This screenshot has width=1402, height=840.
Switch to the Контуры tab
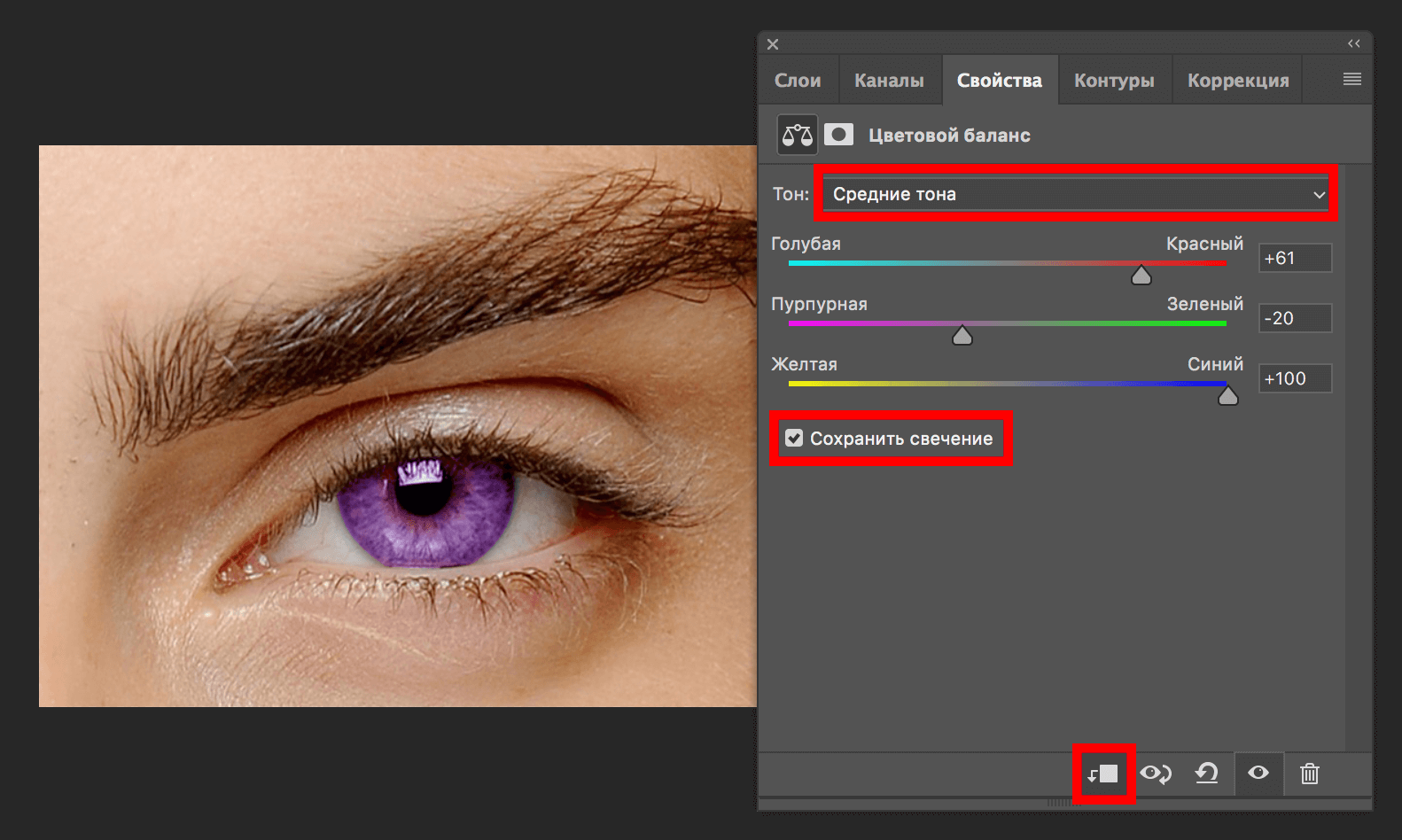coord(1114,81)
